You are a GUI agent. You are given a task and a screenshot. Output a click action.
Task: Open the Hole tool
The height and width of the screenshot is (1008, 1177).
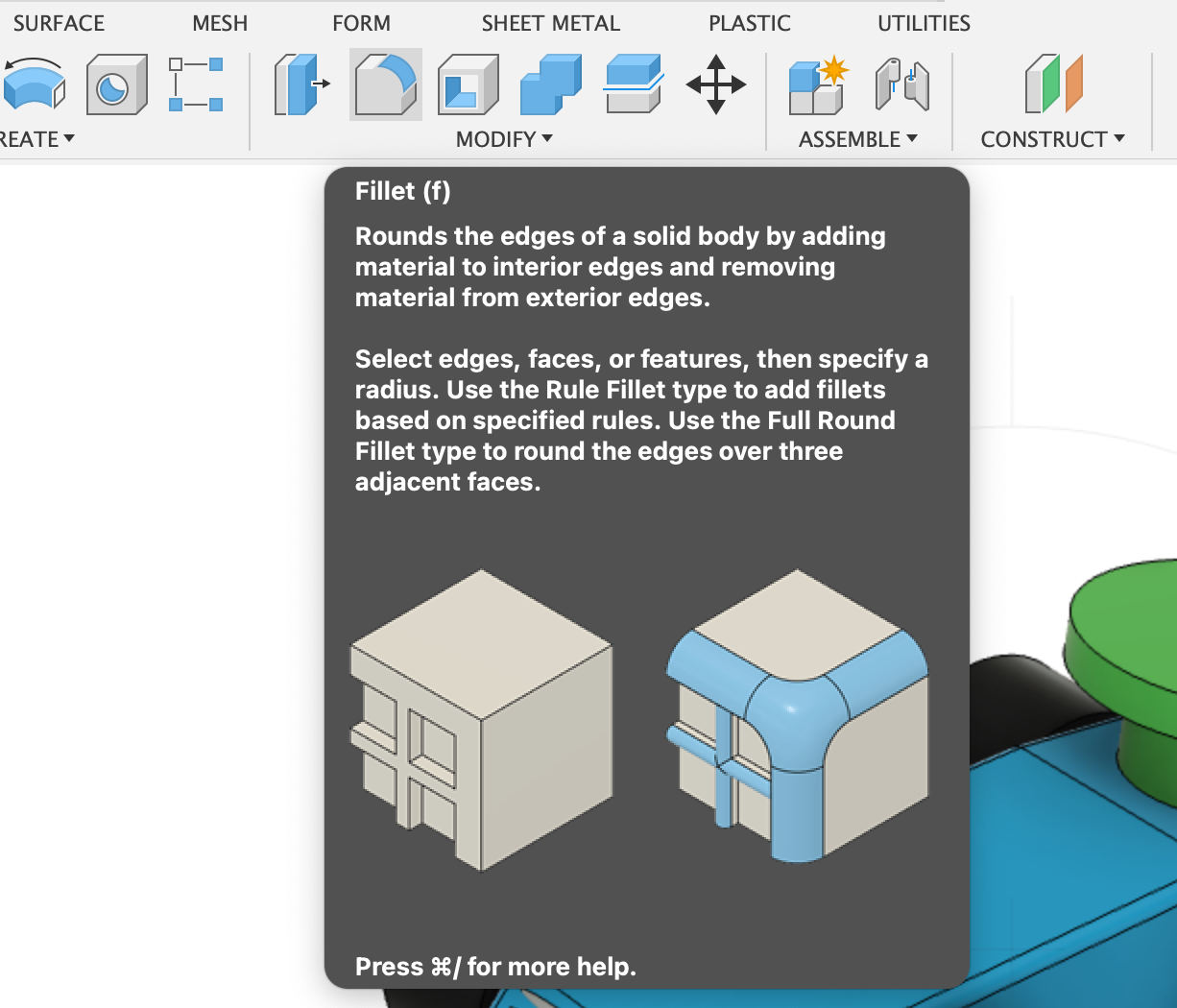[116, 84]
